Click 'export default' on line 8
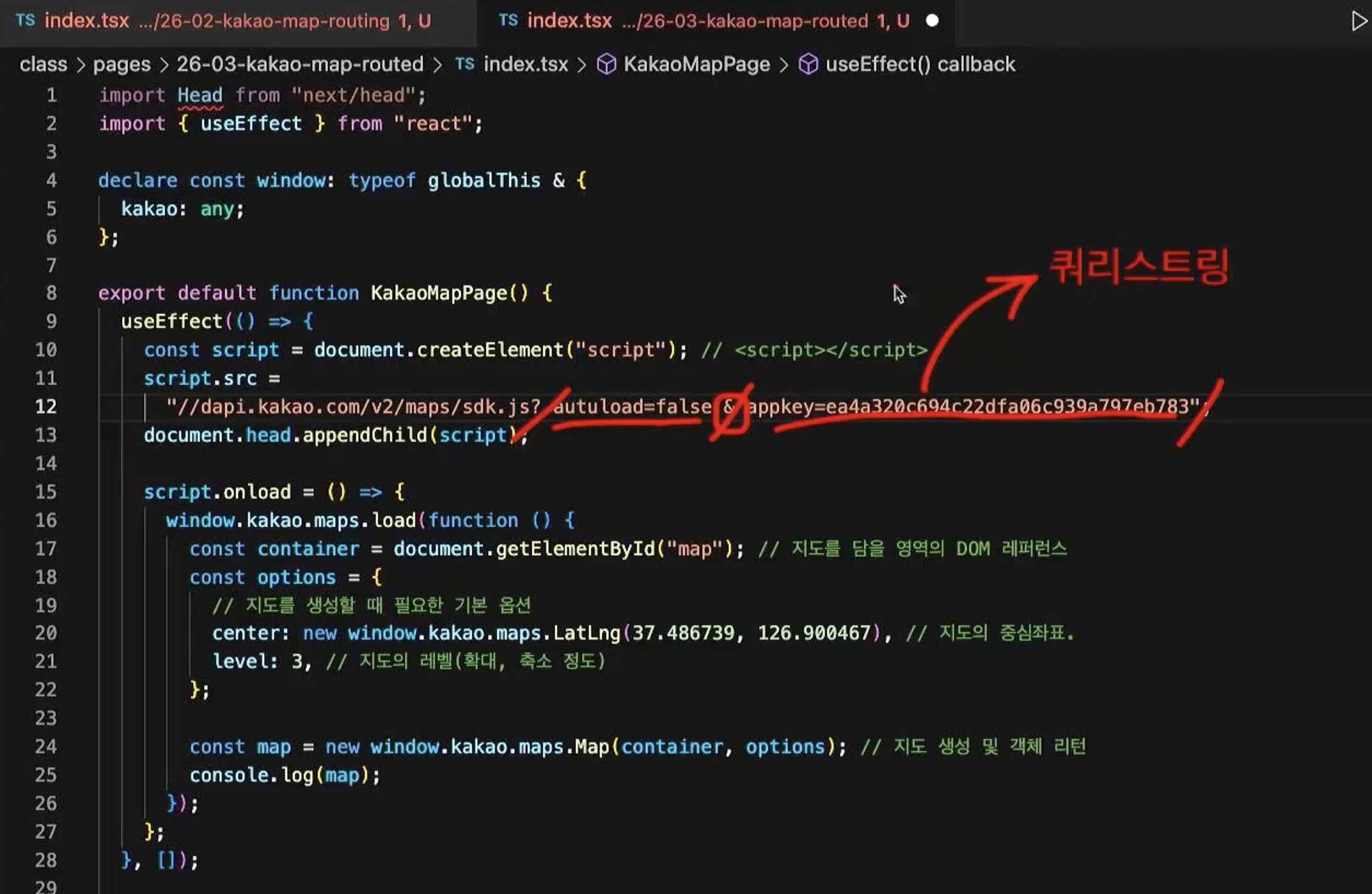Screen dimensions: 1372x894 point(177,293)
